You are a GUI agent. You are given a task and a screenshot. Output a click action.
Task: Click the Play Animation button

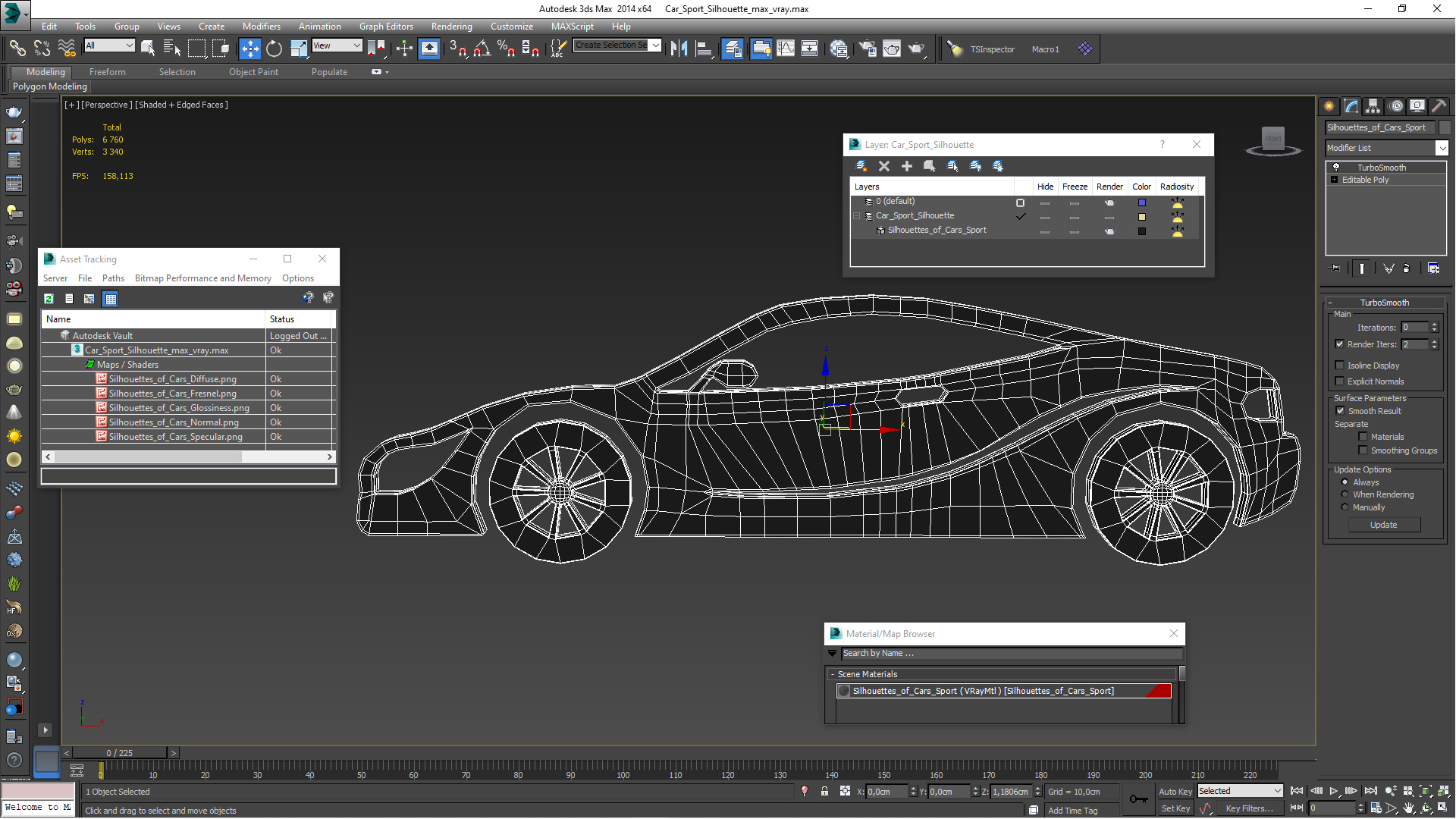tap(1334, 791)
